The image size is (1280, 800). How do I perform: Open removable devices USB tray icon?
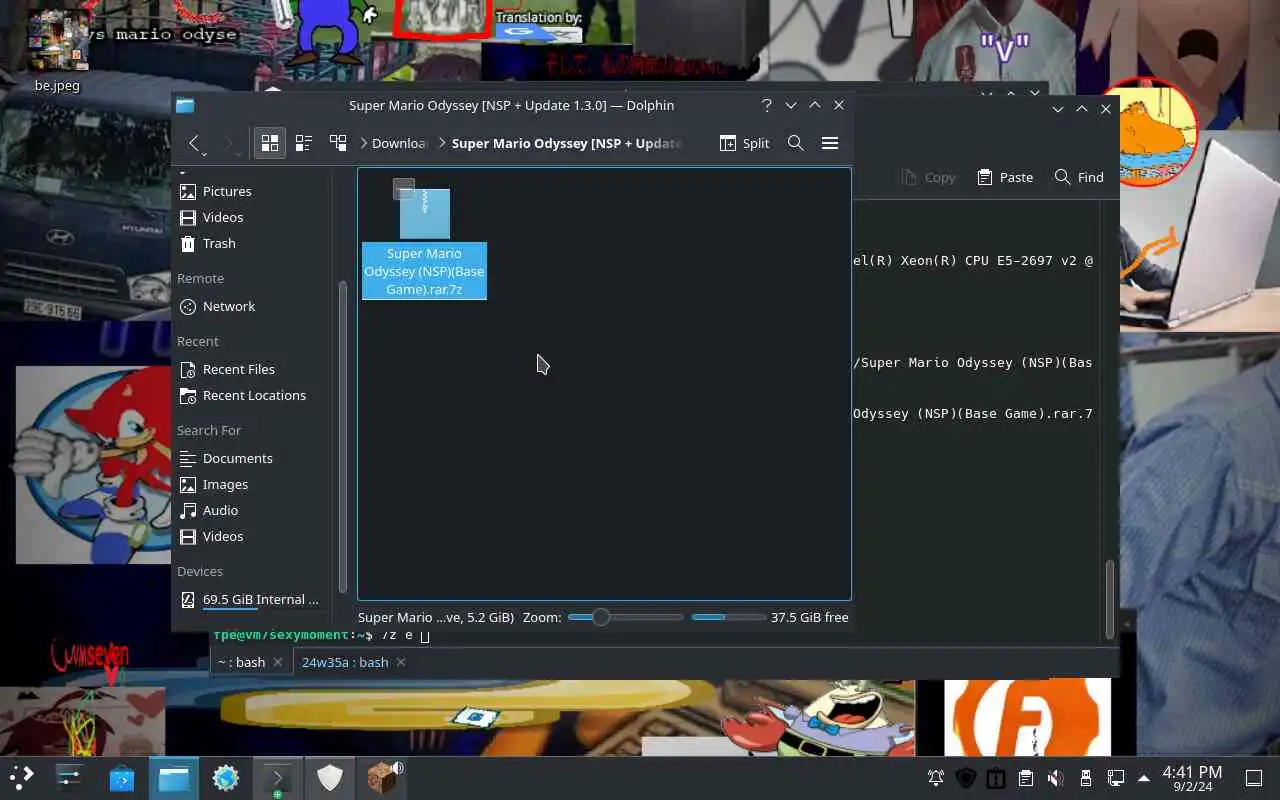click(1086, 778)
